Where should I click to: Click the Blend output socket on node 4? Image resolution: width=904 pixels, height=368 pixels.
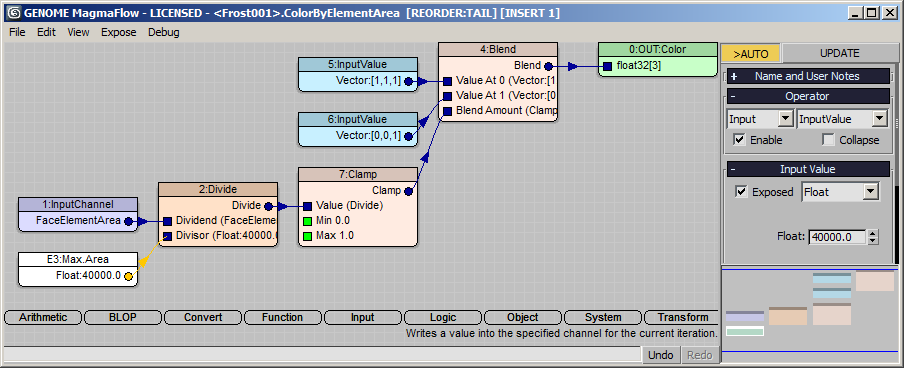click(x=548, y=66)
